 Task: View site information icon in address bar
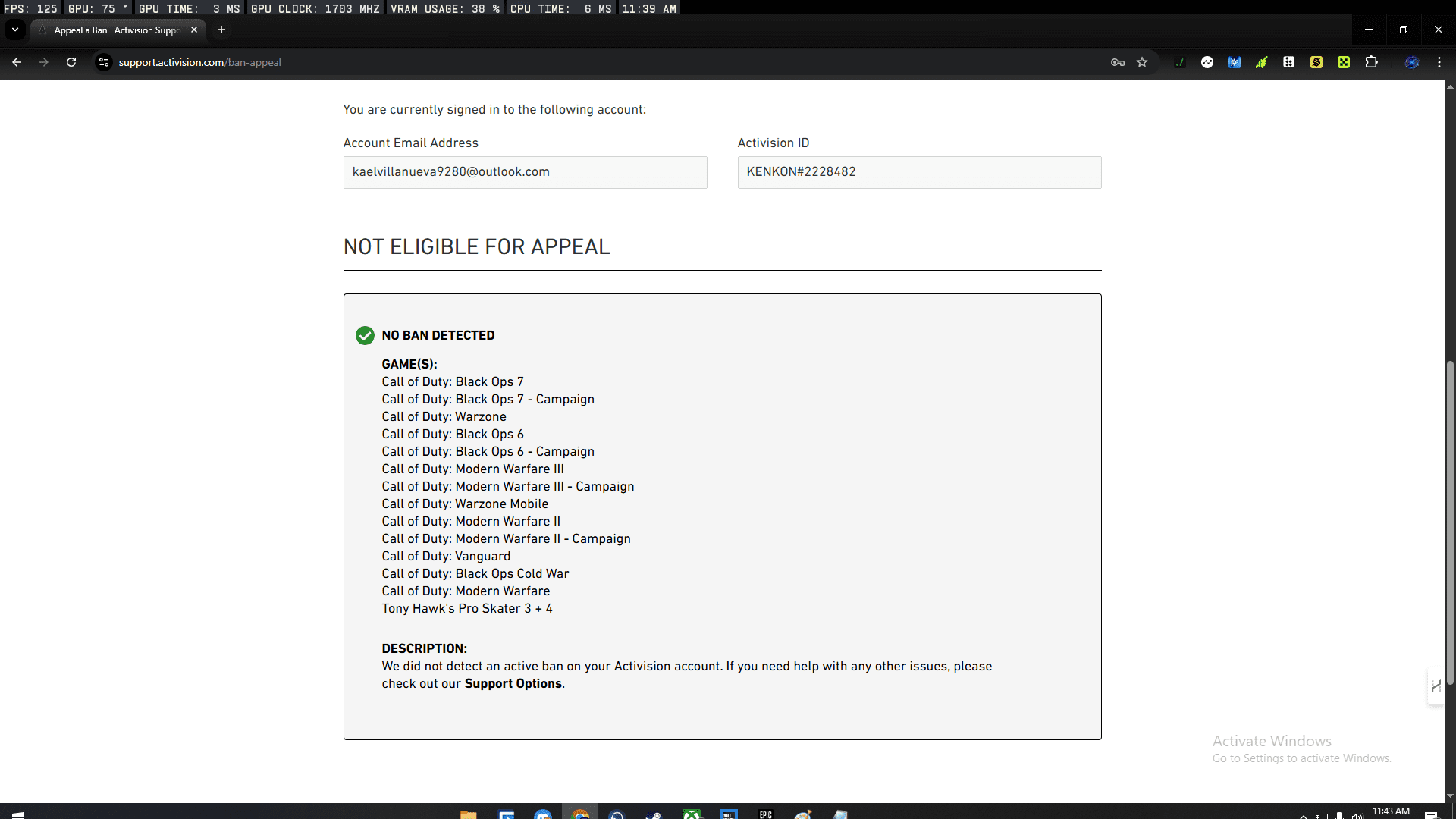104,62
